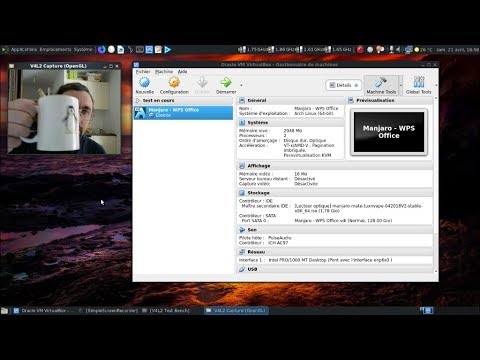This screenshot has width=480, height=360.
Task: Expand the Démarrer dropdown arrow
Action: [241, 85]
